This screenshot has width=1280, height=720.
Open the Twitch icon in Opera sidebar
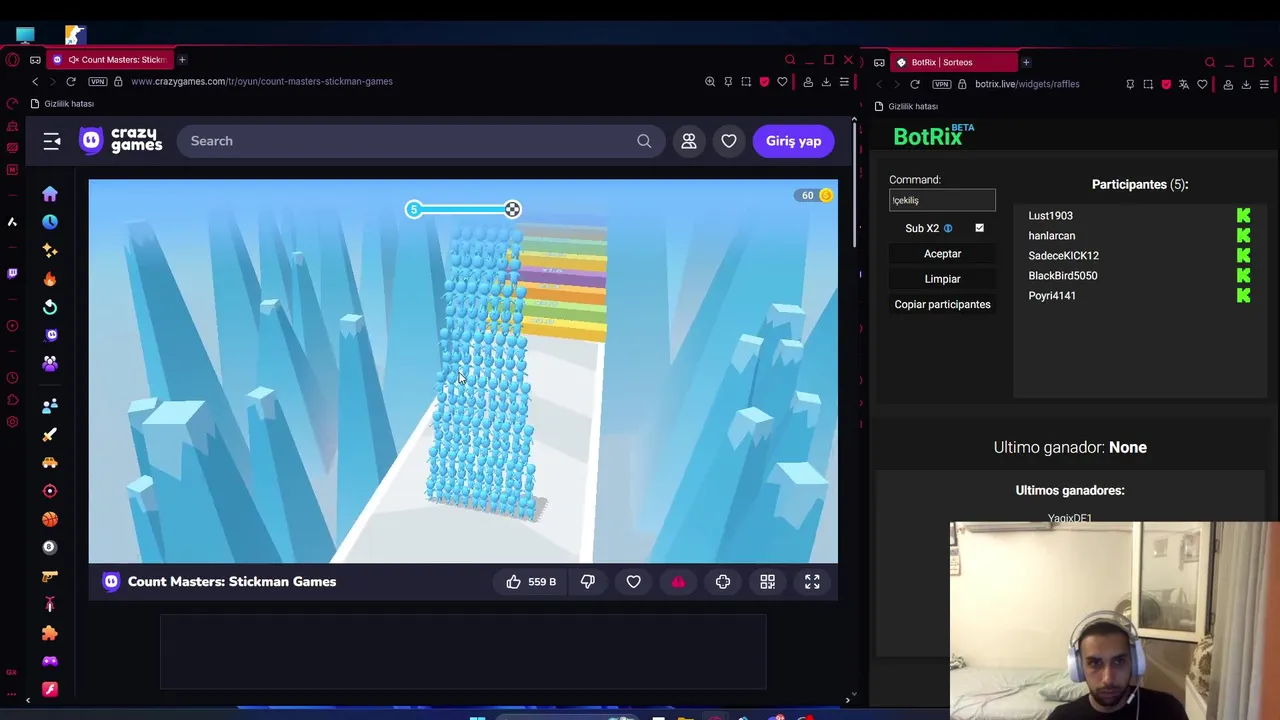[12, 273]
